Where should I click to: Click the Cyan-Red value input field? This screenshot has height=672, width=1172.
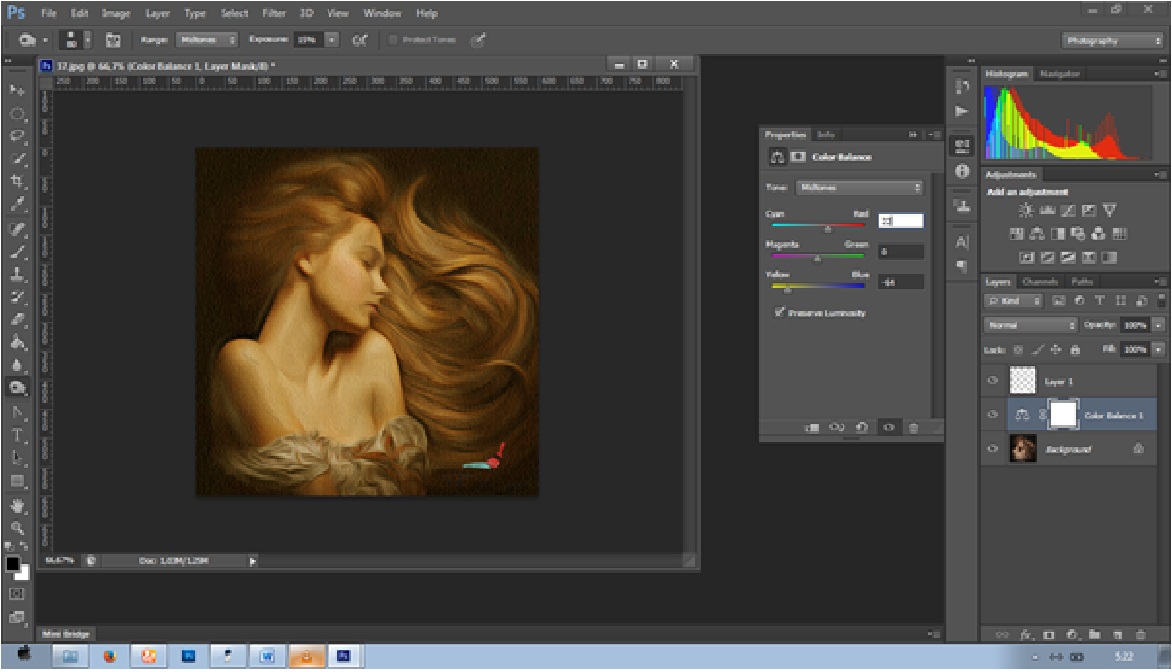click(900, 221)
